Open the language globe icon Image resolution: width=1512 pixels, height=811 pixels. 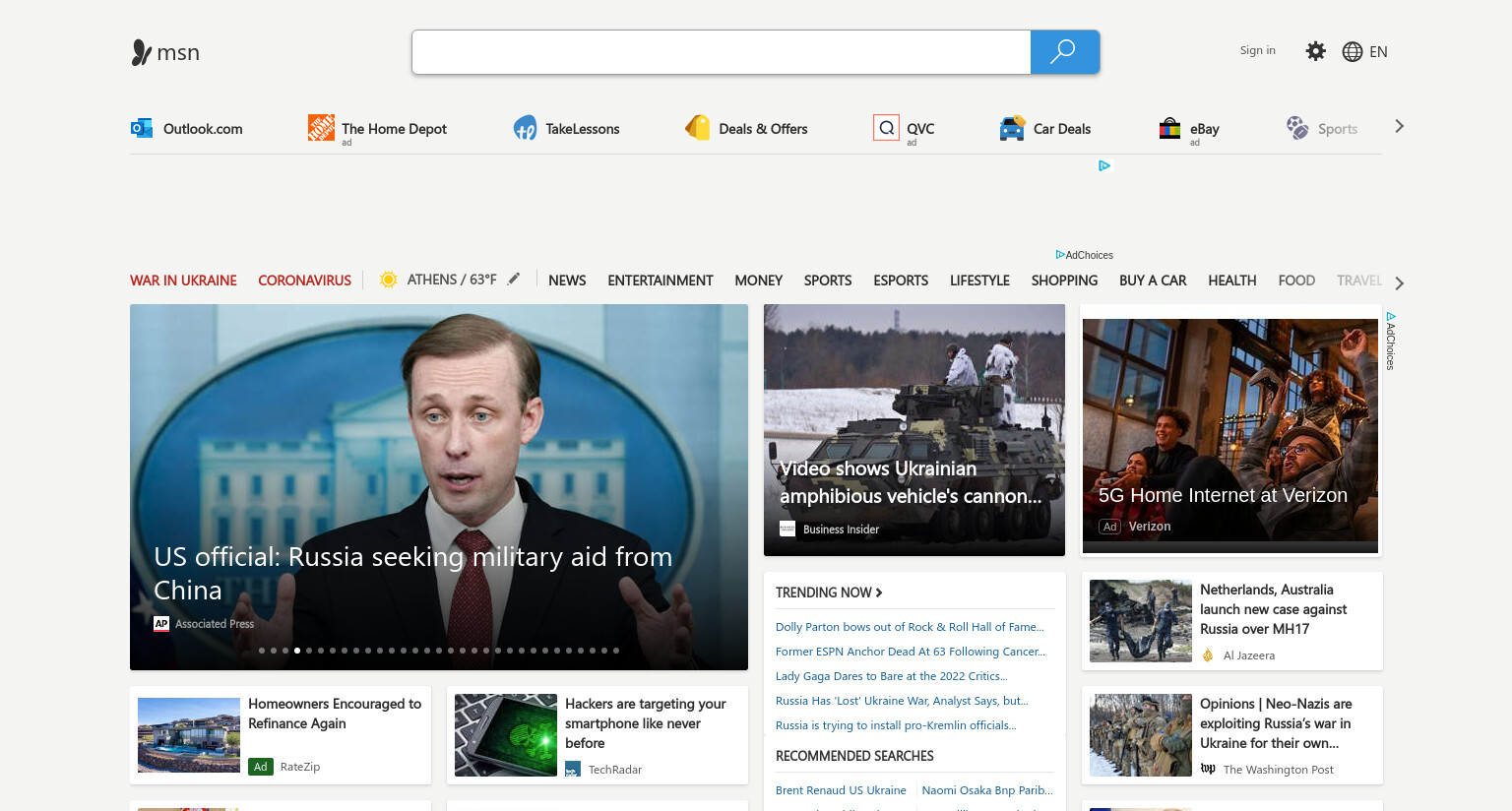(1353, 52)
